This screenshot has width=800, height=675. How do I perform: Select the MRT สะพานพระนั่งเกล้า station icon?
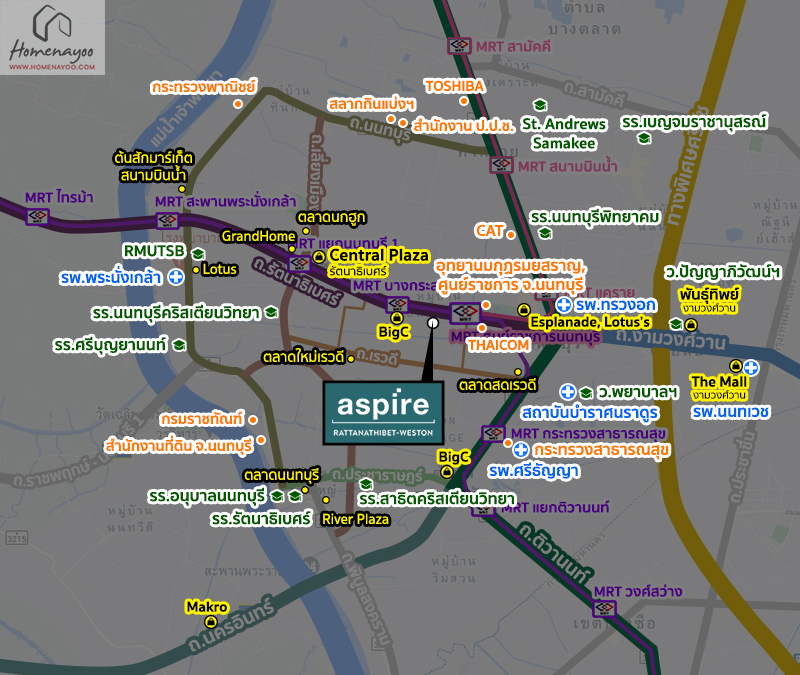[167, 221]
